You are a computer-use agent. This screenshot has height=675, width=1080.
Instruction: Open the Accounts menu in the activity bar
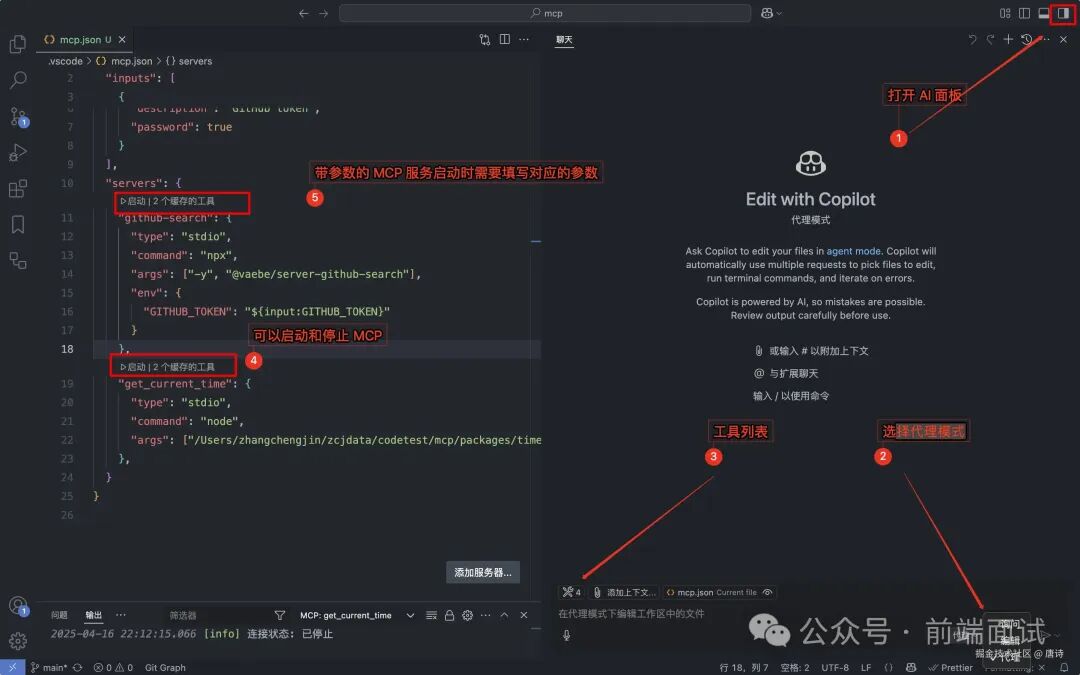(18, 605)
